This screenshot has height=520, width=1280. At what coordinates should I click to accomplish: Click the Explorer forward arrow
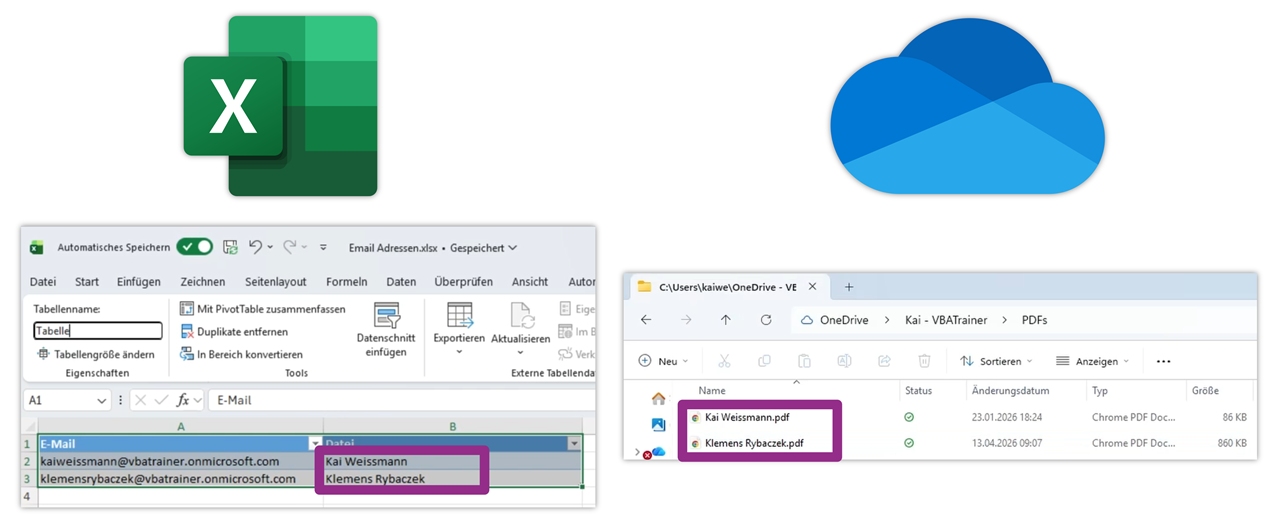[686, 320]
